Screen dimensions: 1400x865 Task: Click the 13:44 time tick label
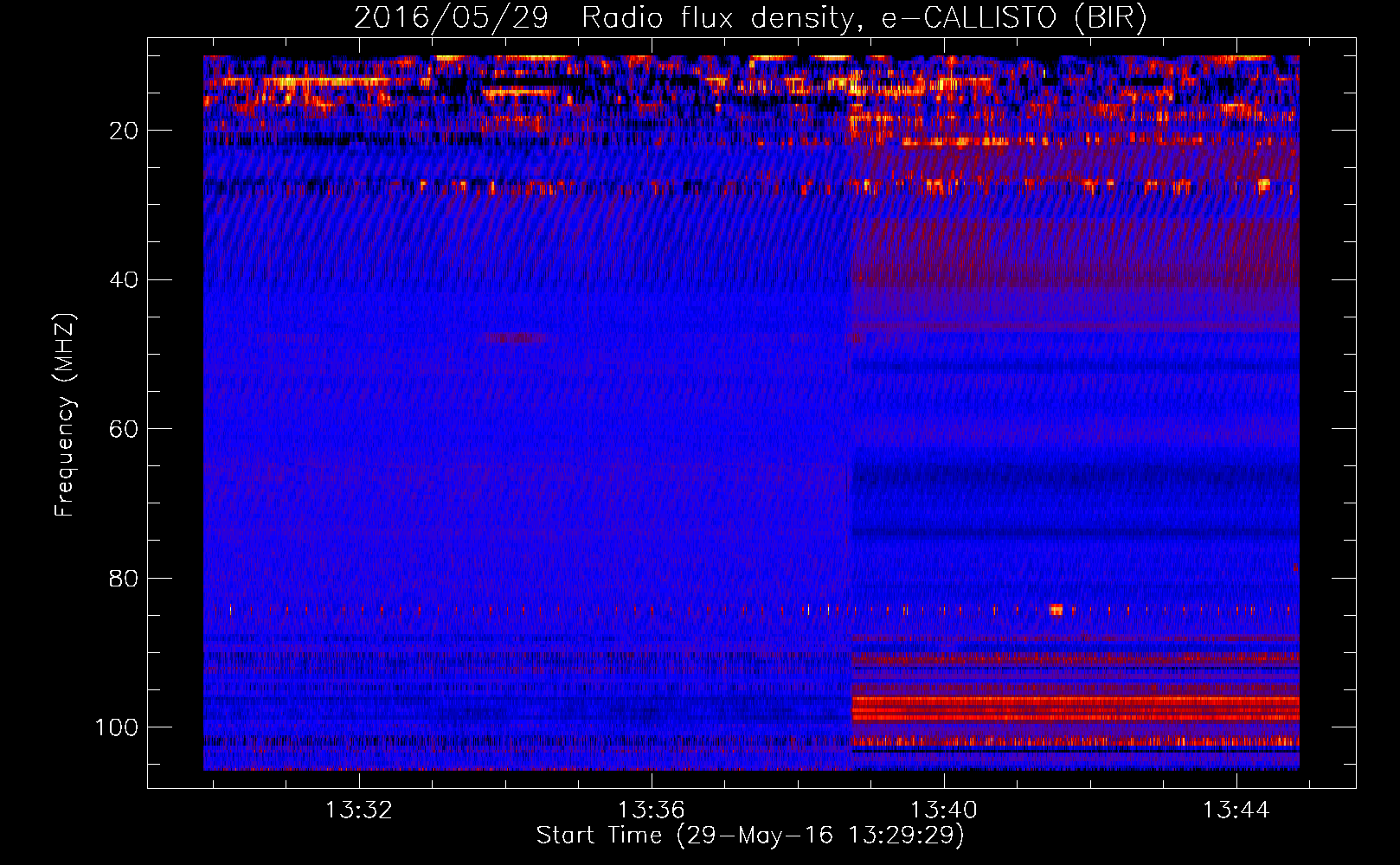pyautogui.click(x=1236, y=811)
